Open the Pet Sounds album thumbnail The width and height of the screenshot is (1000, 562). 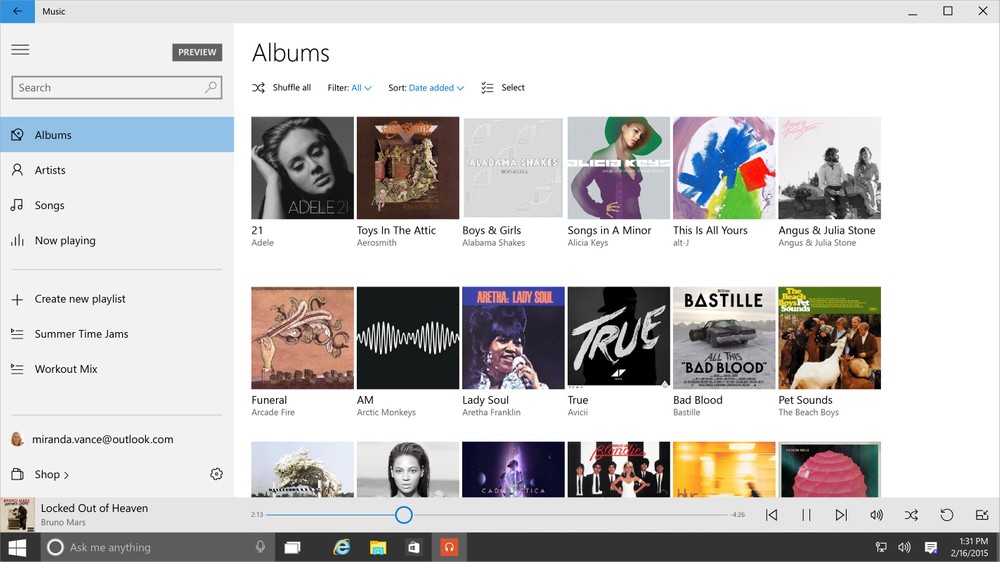pos(829,337)
